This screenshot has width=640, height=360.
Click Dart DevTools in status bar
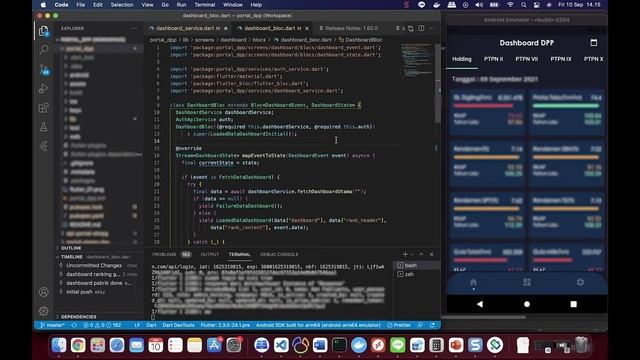pyautogui.click(x=178, y=325)
